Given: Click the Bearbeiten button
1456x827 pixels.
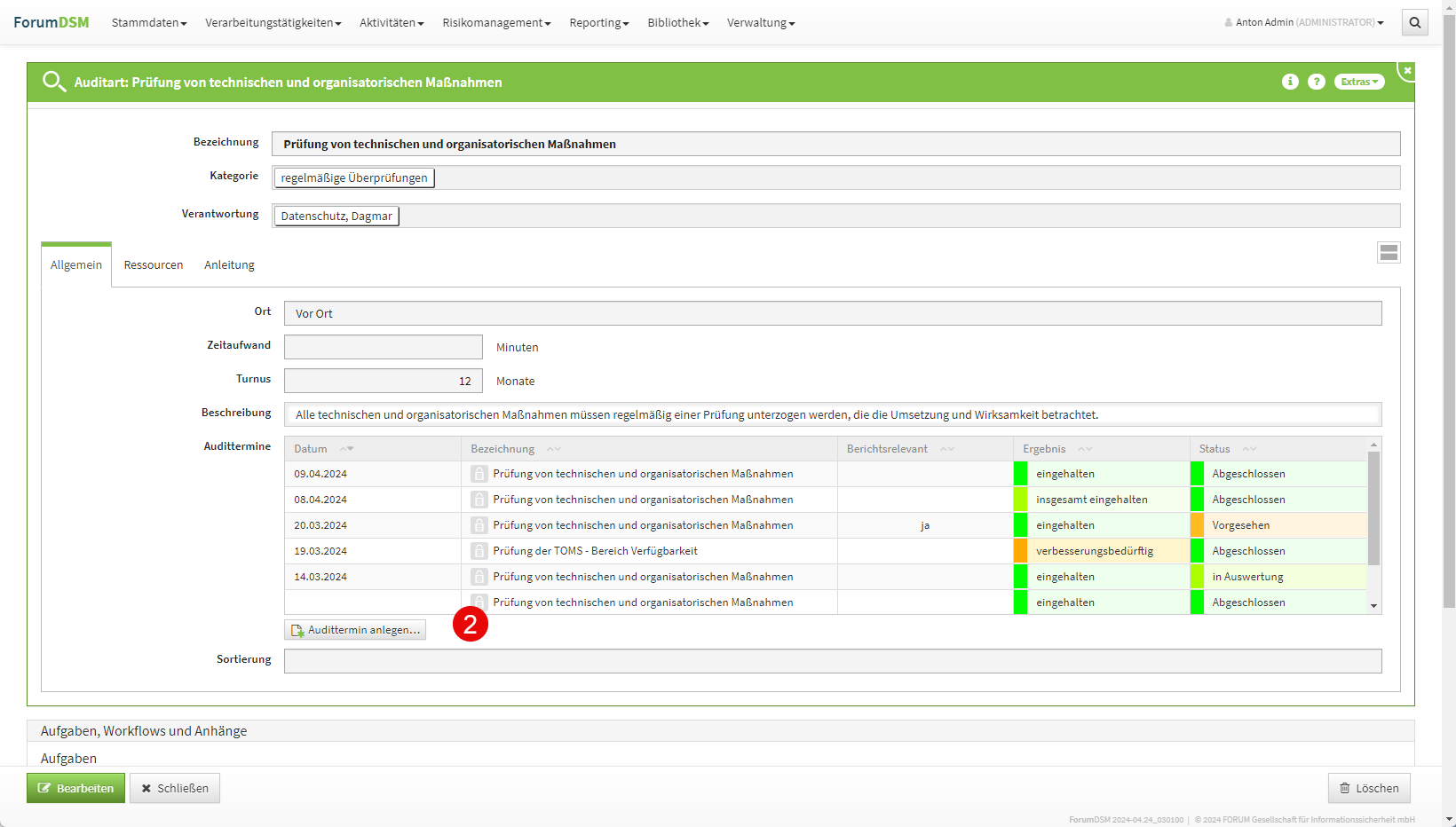Looking at the screenshot, I should pos(75,788).
